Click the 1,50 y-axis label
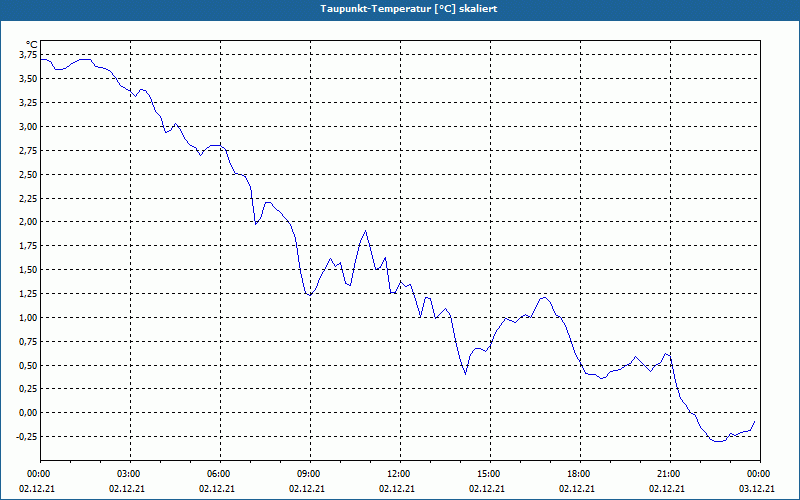 [29, 270]
